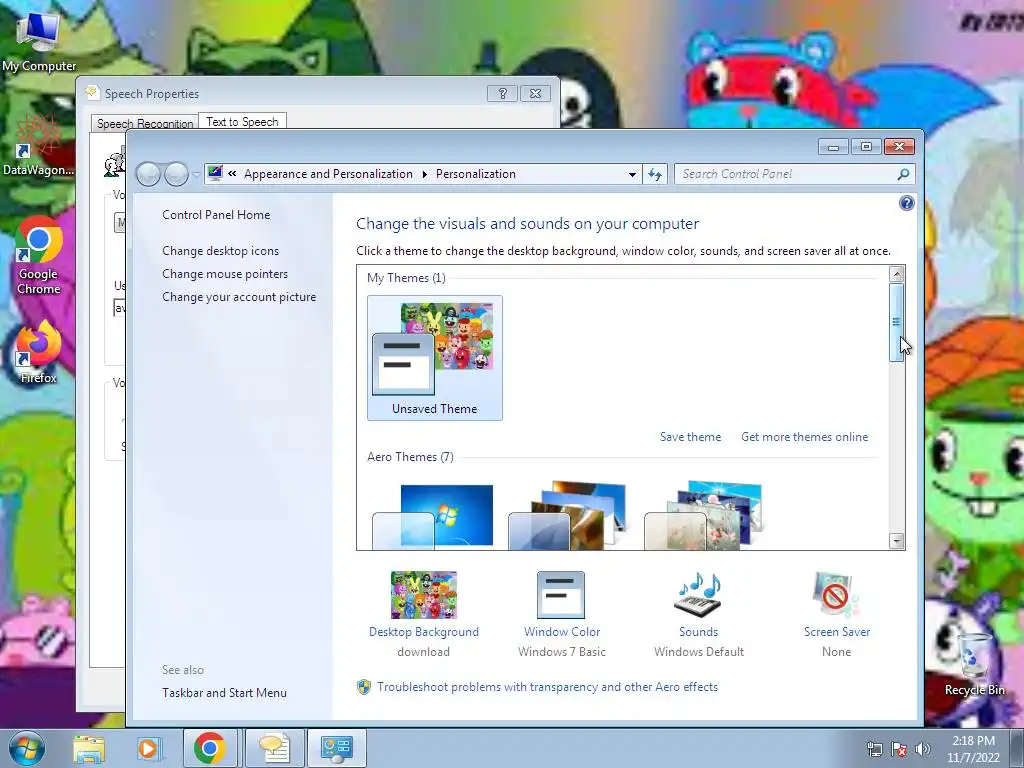The image size is (1024, 768).
Task: Click the taskbar clock showing 2:18 PM
Action: (x=973, y=749)
